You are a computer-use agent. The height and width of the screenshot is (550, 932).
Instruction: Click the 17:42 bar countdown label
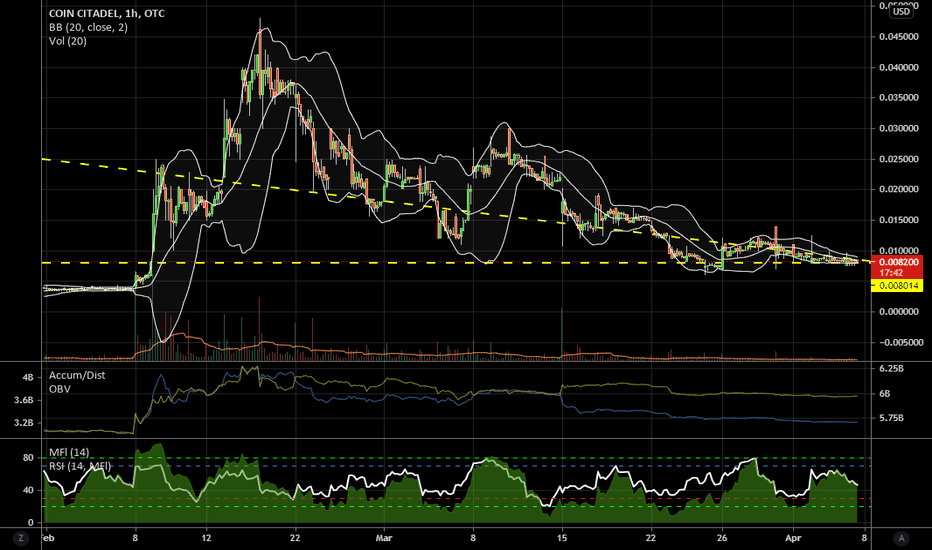[x=891, y=273]
